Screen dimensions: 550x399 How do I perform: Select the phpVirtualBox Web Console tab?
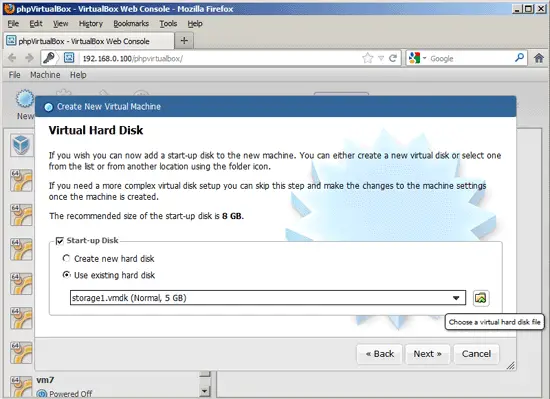pyautogui.click(x=89, y=41)
